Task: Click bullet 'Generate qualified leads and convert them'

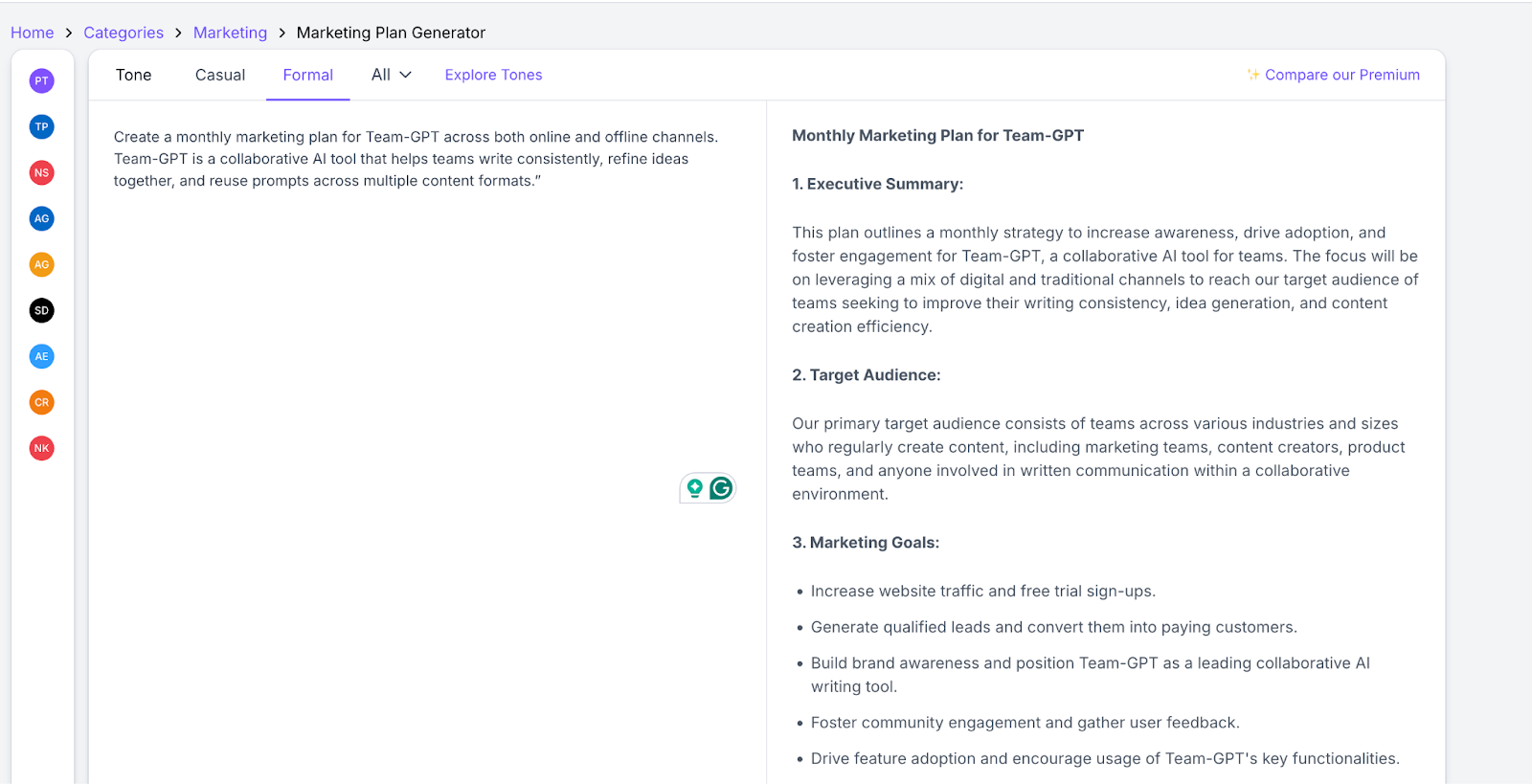Action: 1053,627
